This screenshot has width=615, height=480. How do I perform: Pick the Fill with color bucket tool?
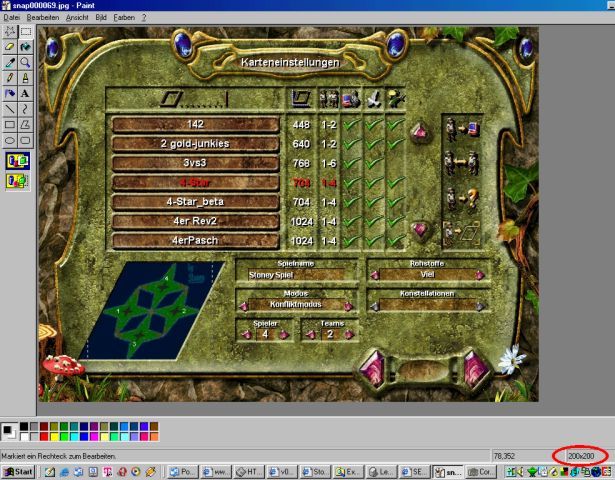coord(25,47)
